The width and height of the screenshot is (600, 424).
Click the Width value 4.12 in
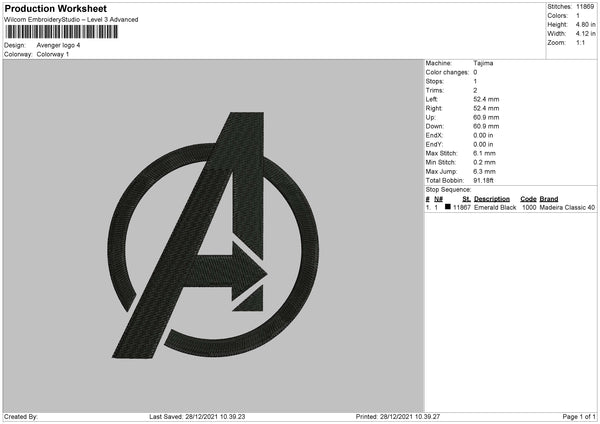[x=585, y=34]
